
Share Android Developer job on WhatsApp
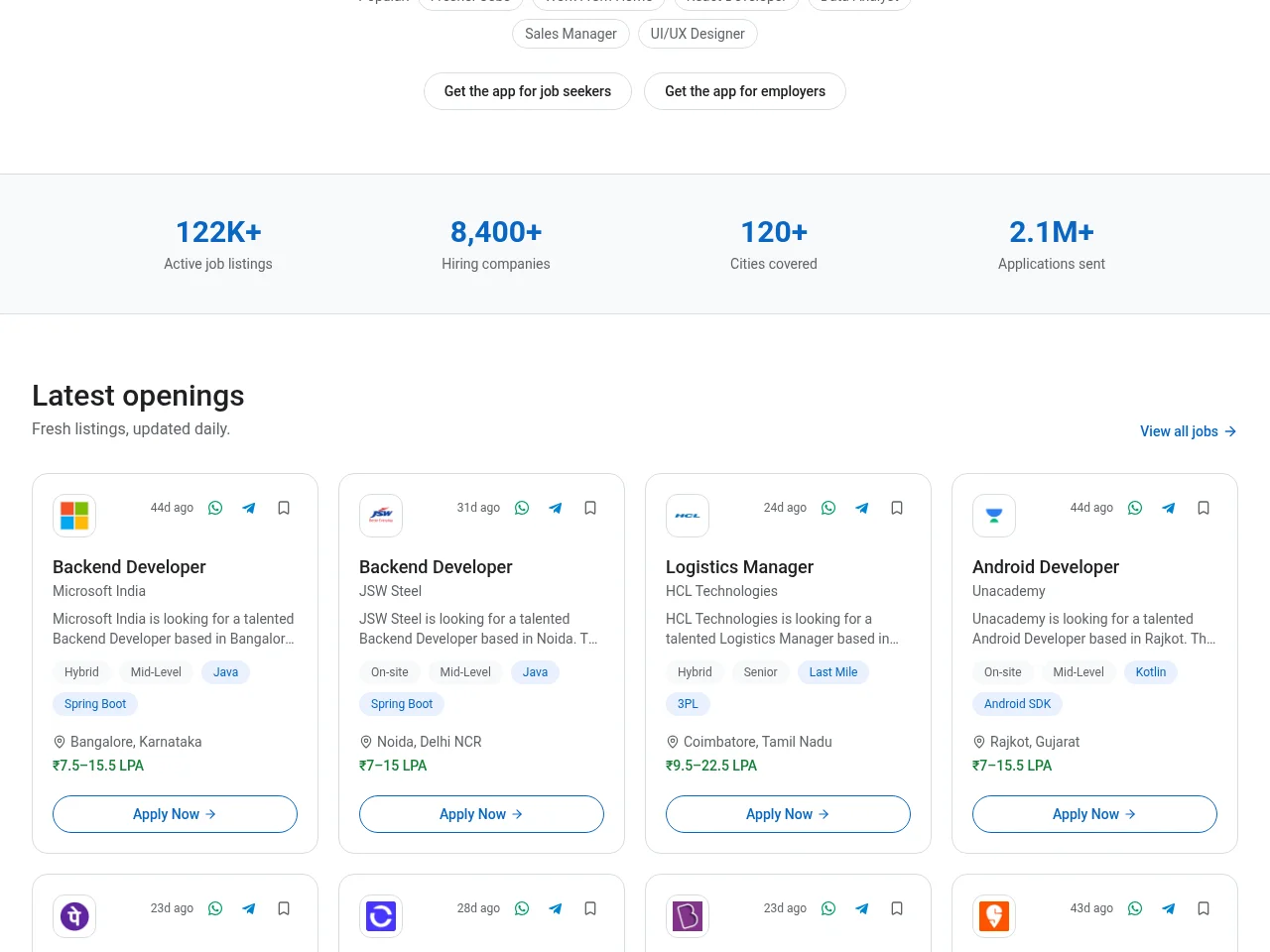[x=1135, y=508]
